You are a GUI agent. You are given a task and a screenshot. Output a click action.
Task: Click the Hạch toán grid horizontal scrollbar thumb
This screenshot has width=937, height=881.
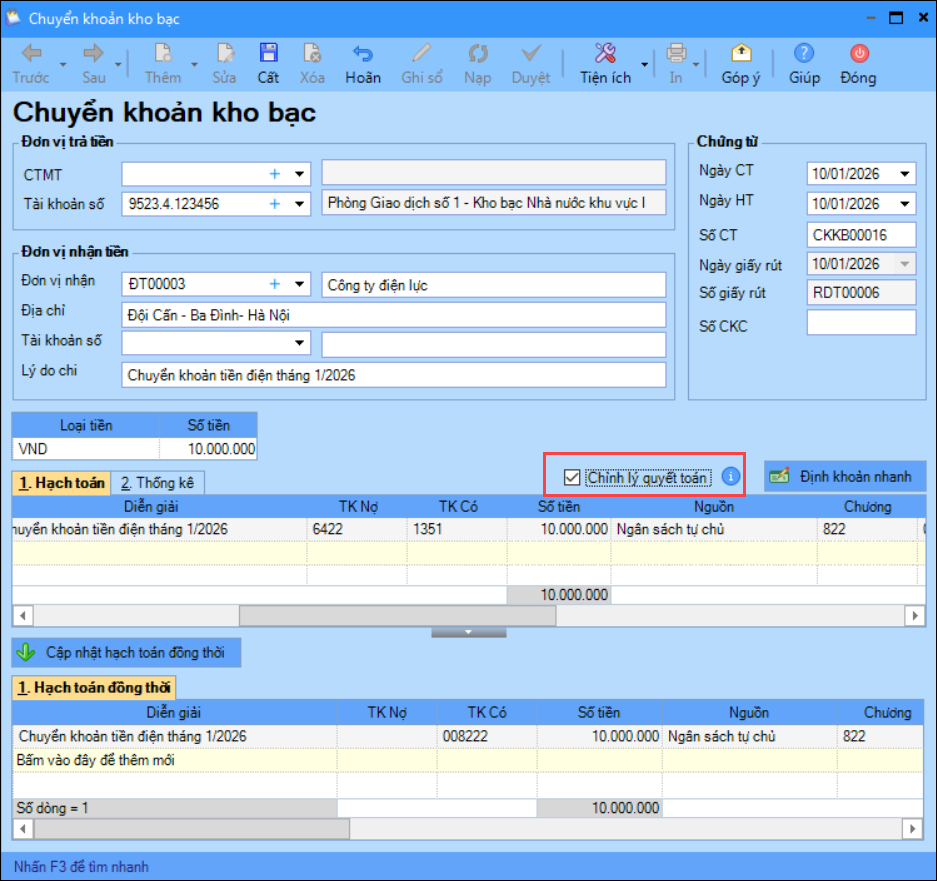396,615
